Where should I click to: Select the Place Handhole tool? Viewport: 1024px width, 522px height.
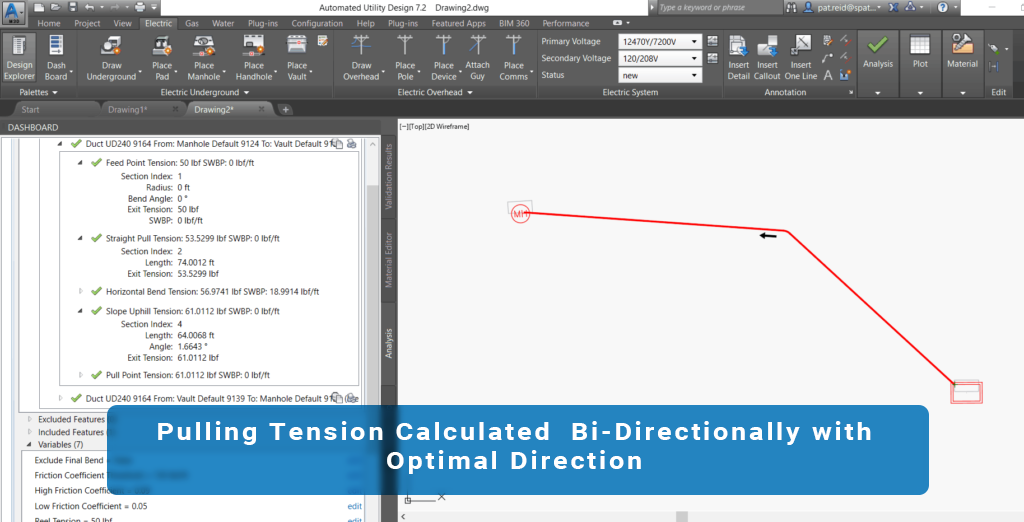[x=254, y=58]
